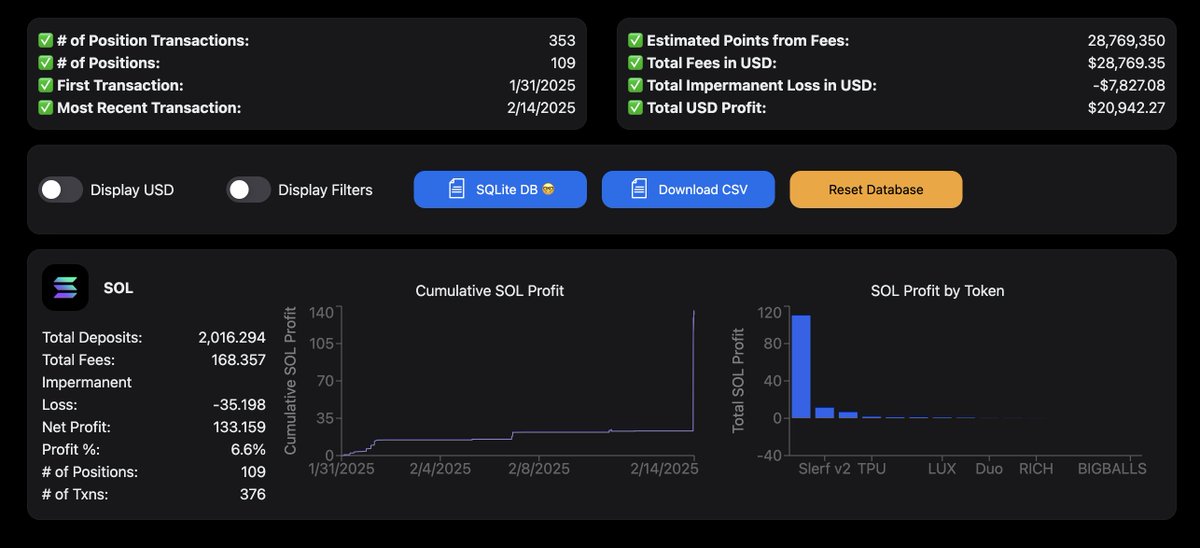Click the checkmark beside Total Impermanent Loss in USD
Screen dimensions: 1200x548
(x=635, y=86)
